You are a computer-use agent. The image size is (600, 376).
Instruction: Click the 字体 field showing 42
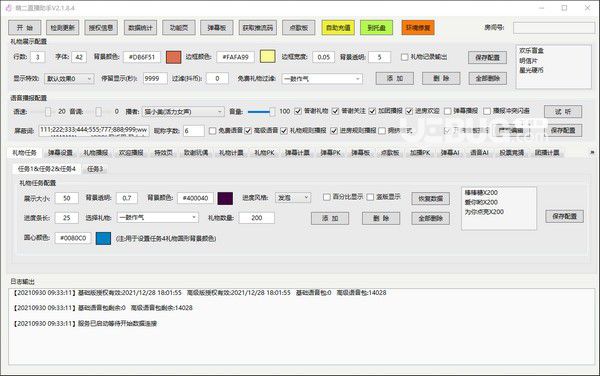[x=79, y=57]
